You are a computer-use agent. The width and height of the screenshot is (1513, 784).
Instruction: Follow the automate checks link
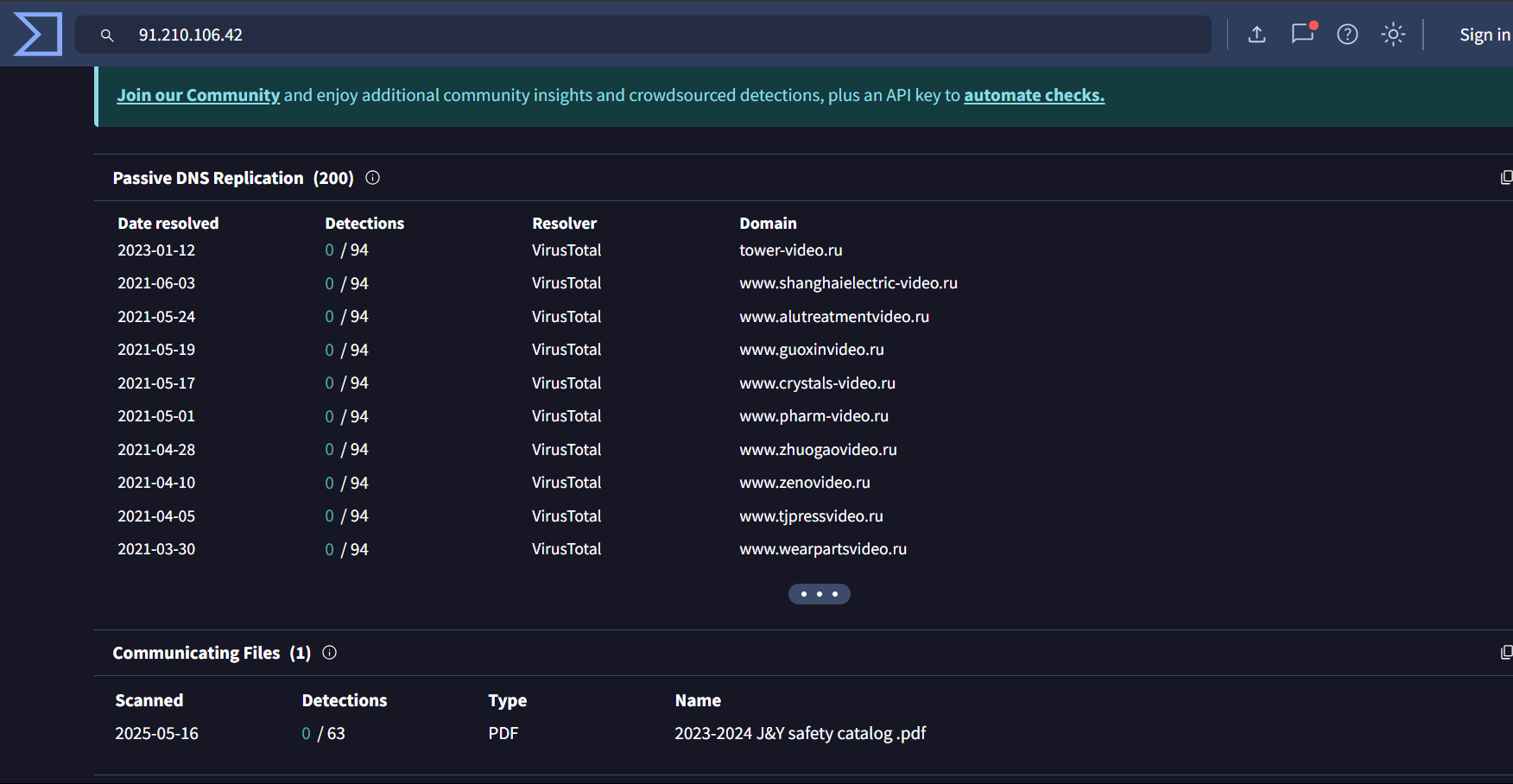pyautogui.click(x=1034, y=95)
